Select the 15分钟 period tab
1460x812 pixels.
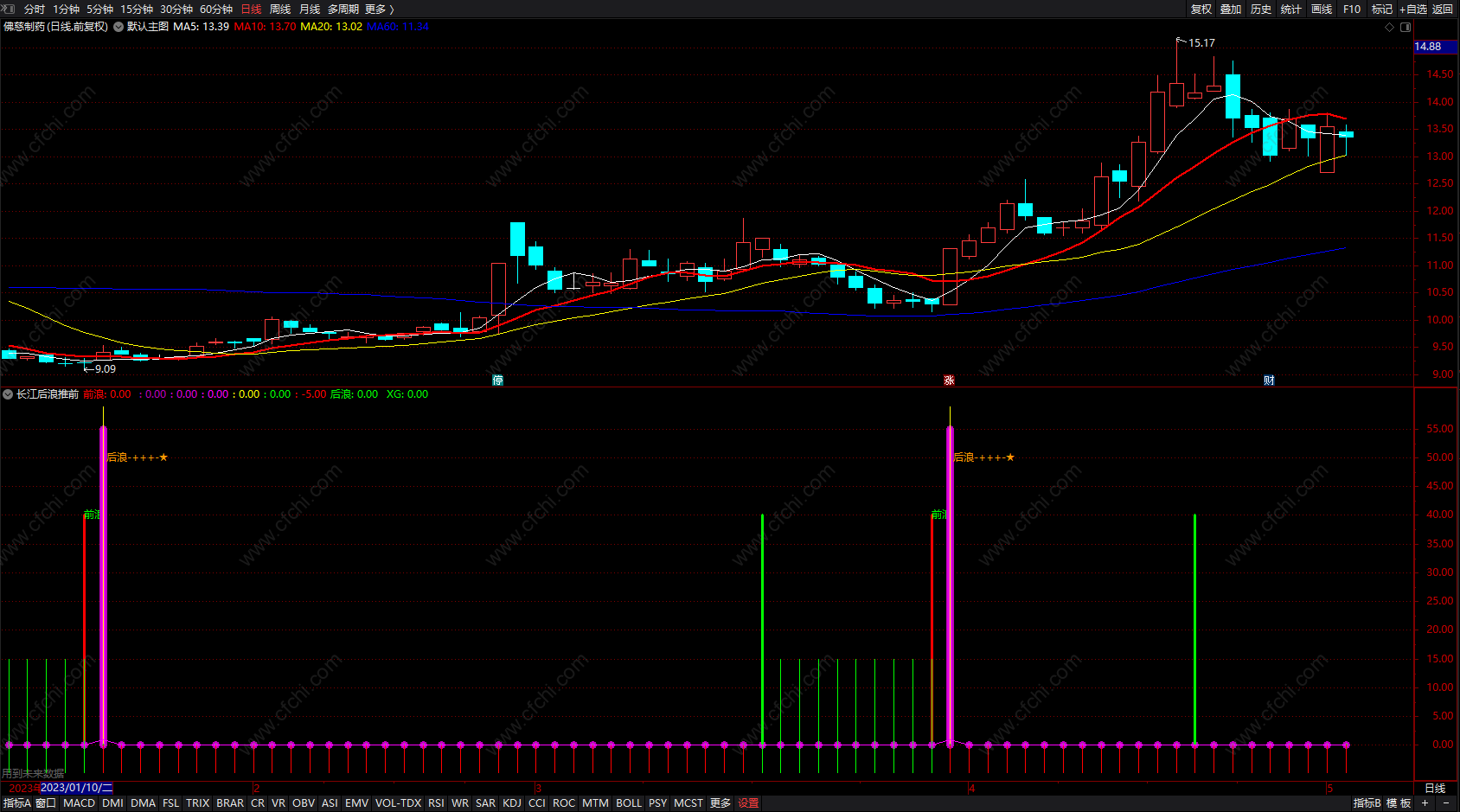coord(137,9)
